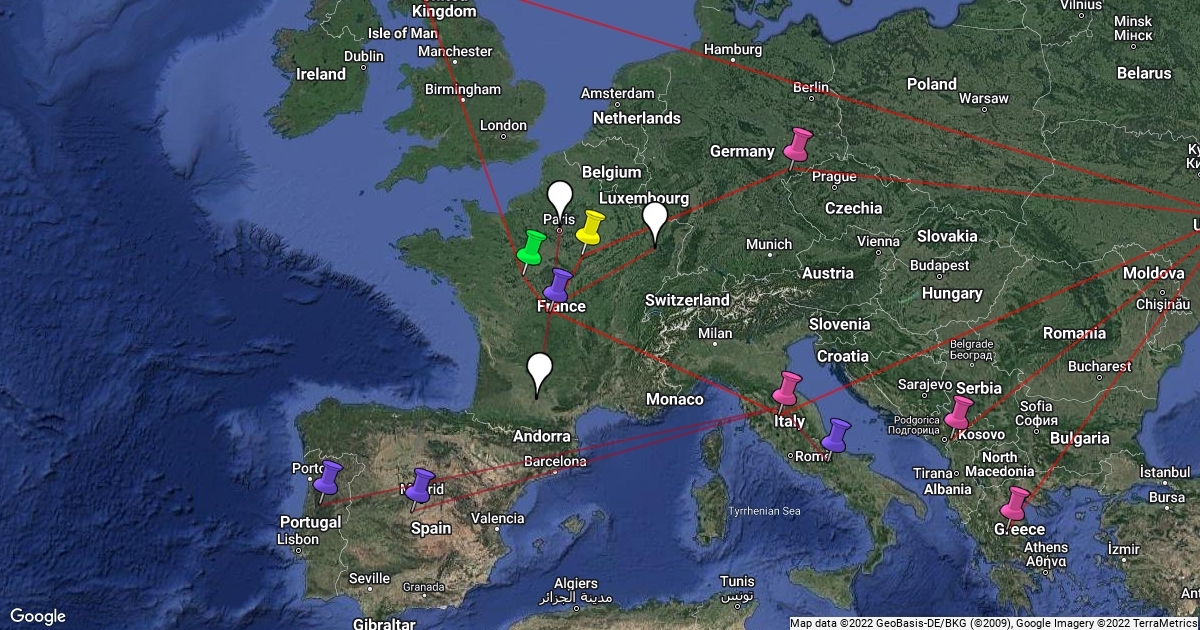Screen dimensions: 1200x630
Task: Select the Isle of Man label
Action: click(x=402, y=33)
